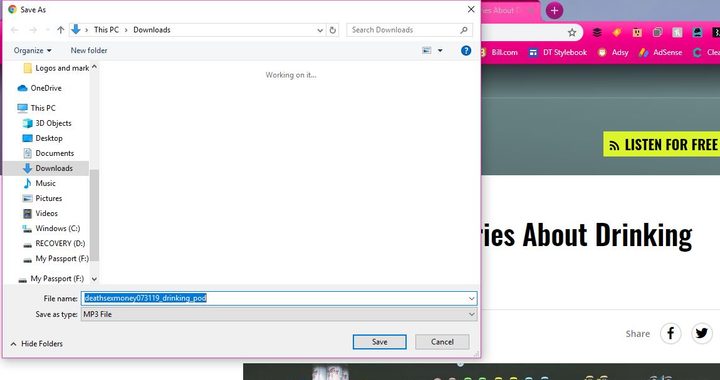Click the Facebook share icon
Screen dimensions: 720x380
tap(670, 333)
